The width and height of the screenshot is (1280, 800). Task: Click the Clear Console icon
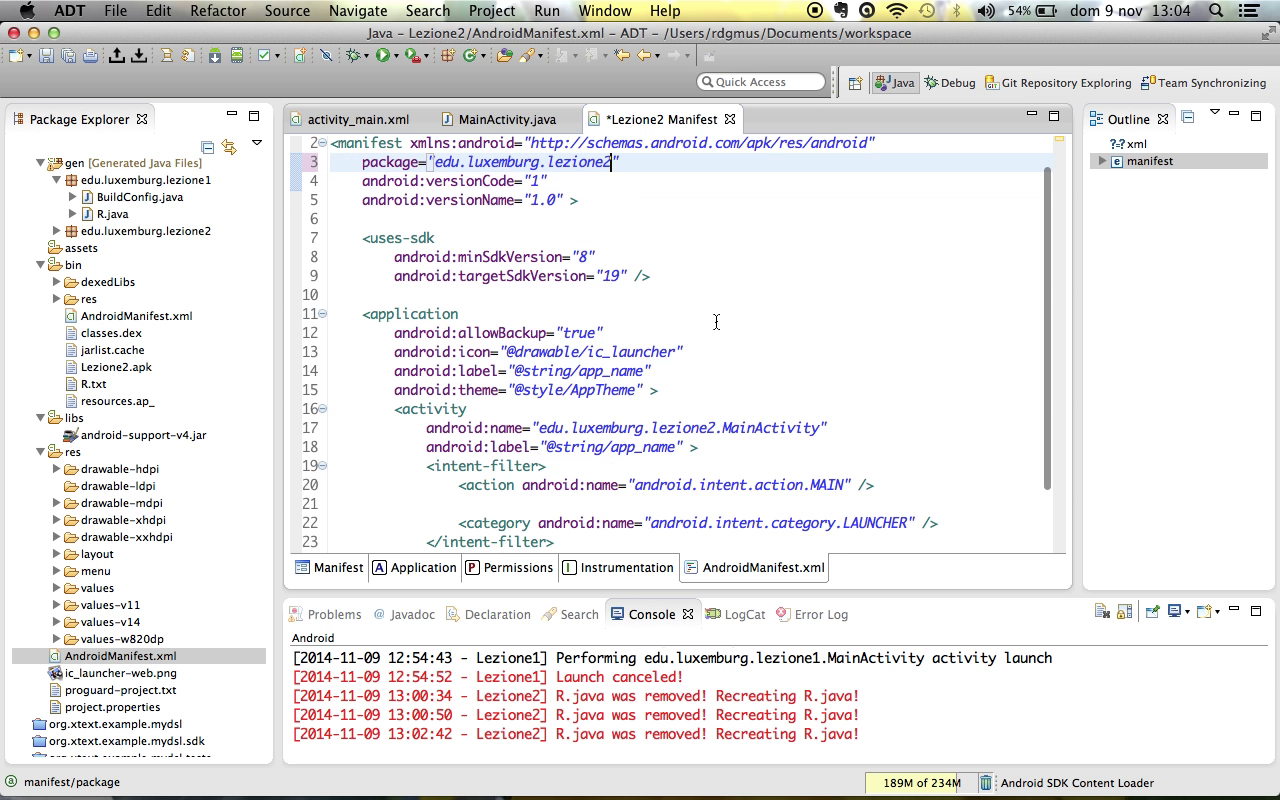click(1102, 611)
